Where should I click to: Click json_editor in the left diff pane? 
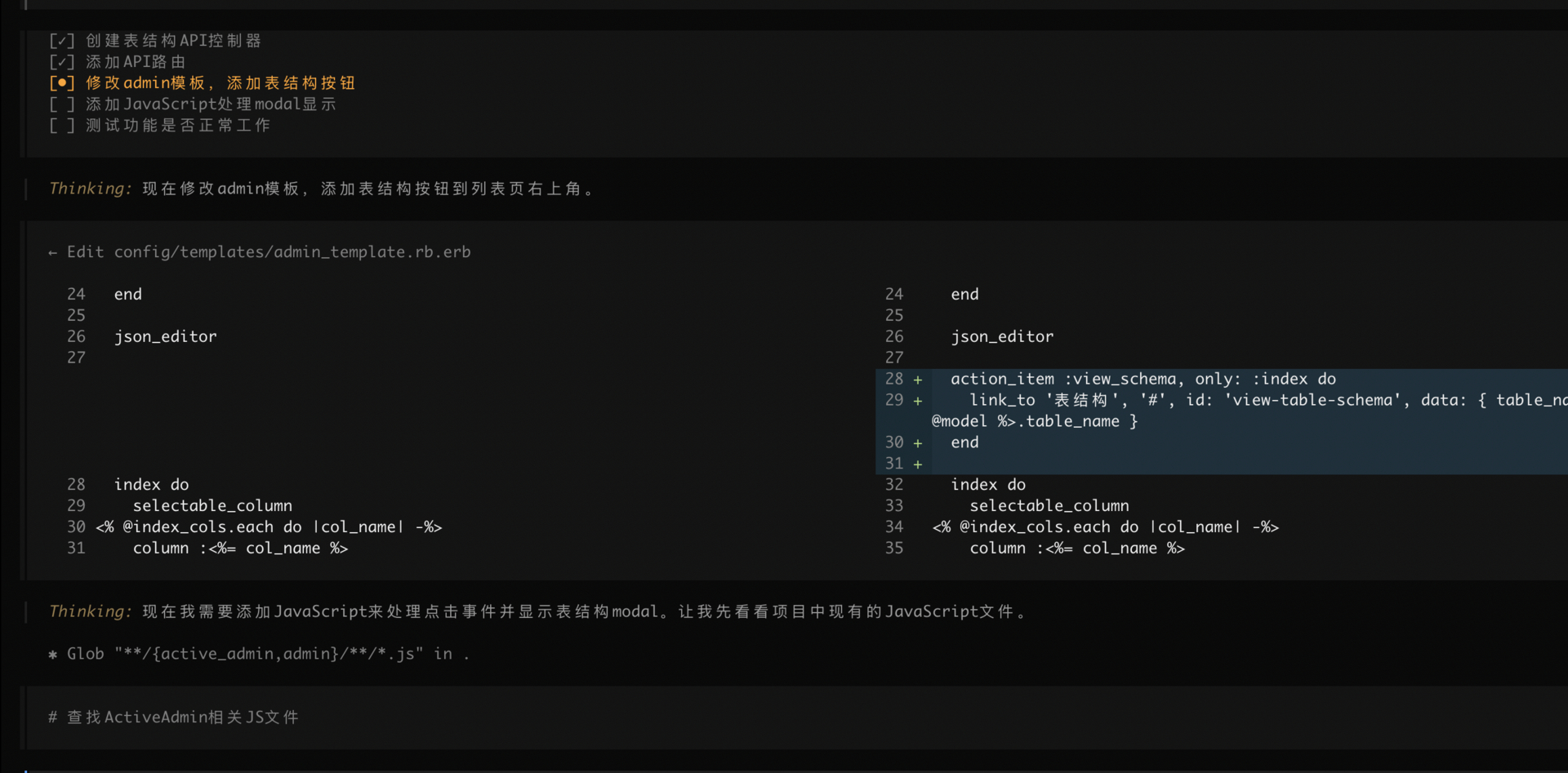click(165, 336)
